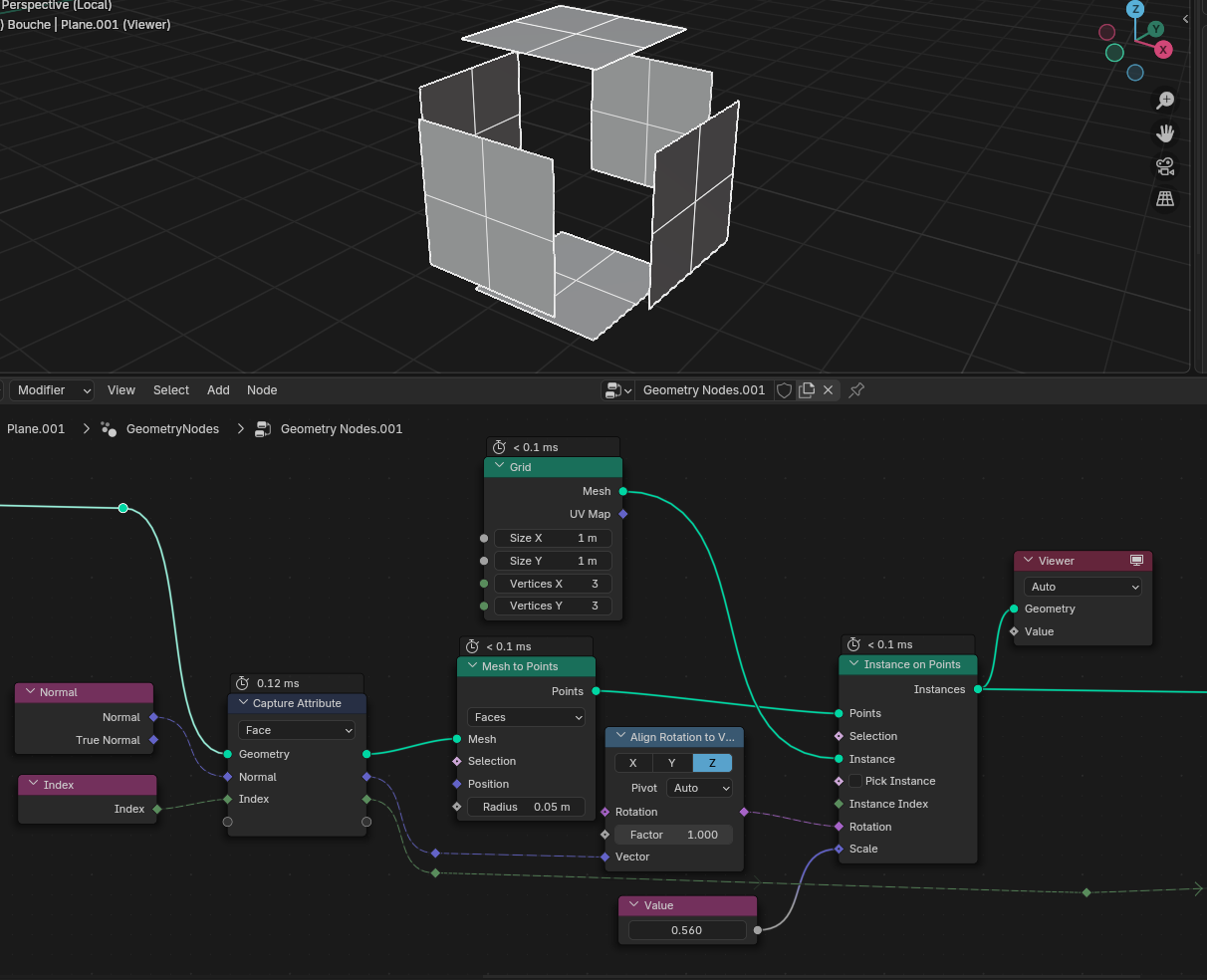Viewport: 1207px width, 980px height.
Task: Open the Add menu in node editor
Action: click(x=218, y=390)
